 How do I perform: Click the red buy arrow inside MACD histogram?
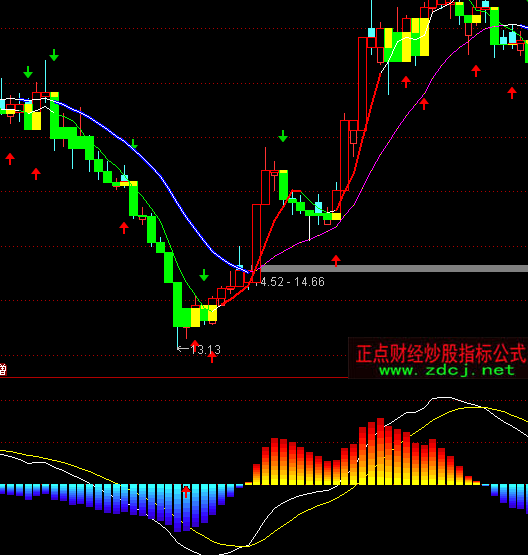click(x=186, y=492)
